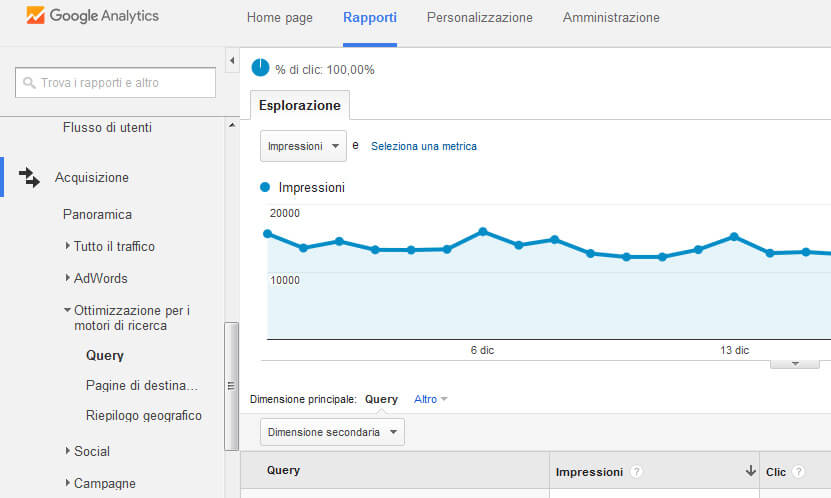Click the Clic column header
The width and height of the screenshot is (831, 498).
[775, 472]
